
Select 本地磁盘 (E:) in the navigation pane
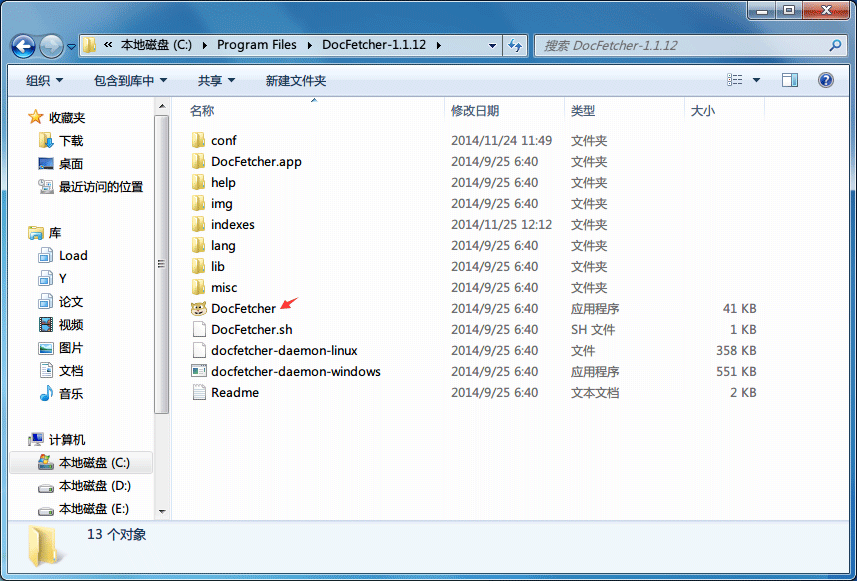click(94, 509)
